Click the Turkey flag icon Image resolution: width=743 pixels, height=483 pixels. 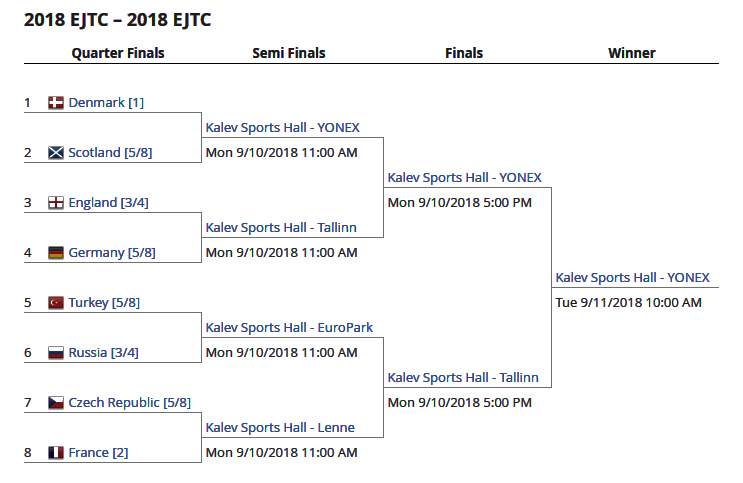pos(56,303)
